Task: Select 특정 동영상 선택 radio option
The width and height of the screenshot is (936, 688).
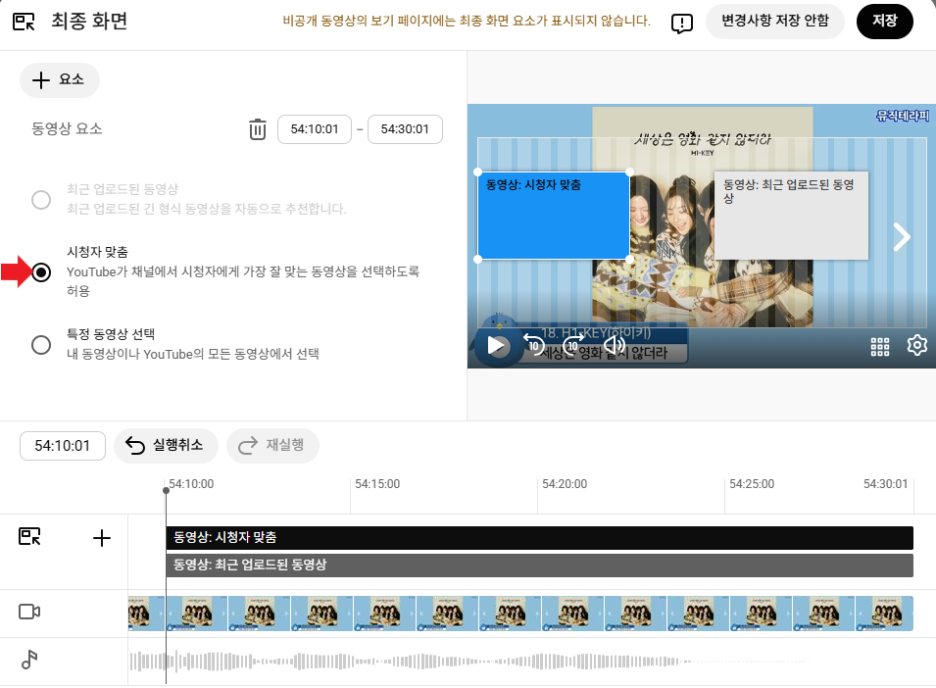Action: click(41, 344)
